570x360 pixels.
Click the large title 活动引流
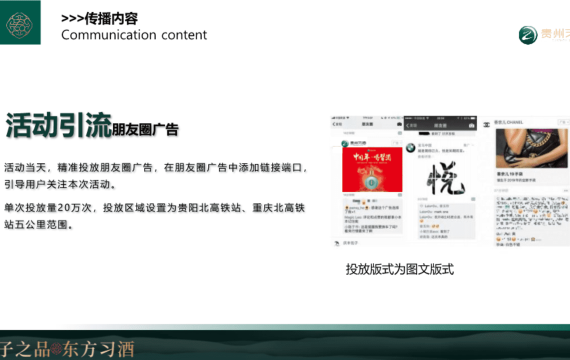point(58,125)
